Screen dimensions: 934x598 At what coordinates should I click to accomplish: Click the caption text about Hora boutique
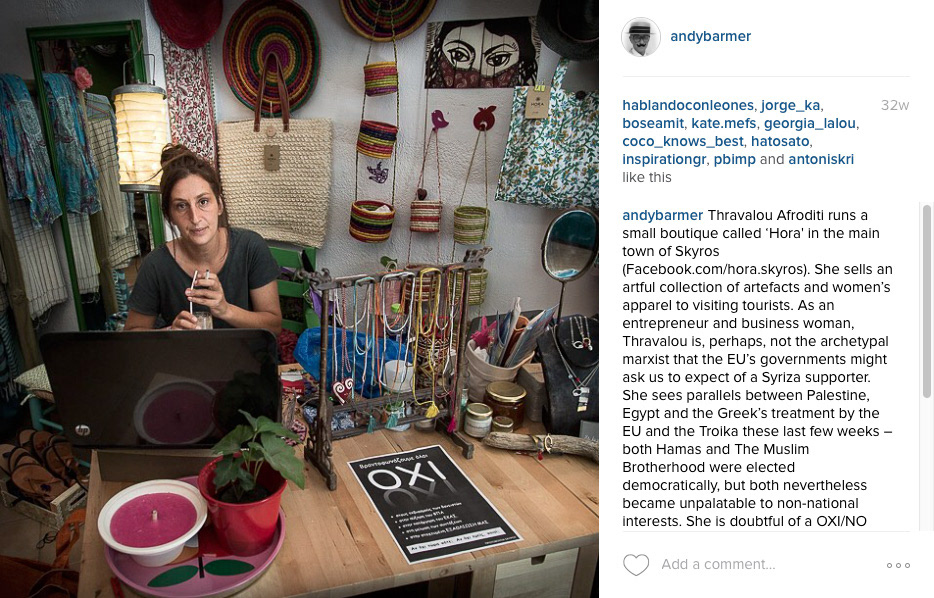(x=757, y=368)
